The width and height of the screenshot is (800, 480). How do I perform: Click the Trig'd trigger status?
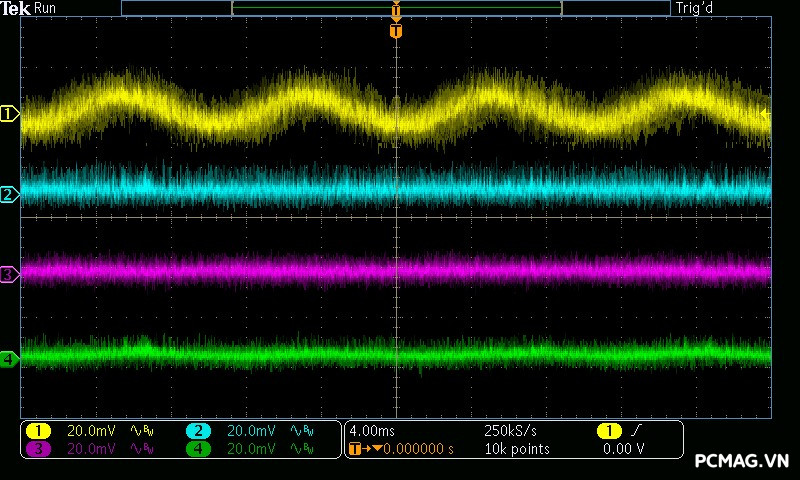[697, 9]
